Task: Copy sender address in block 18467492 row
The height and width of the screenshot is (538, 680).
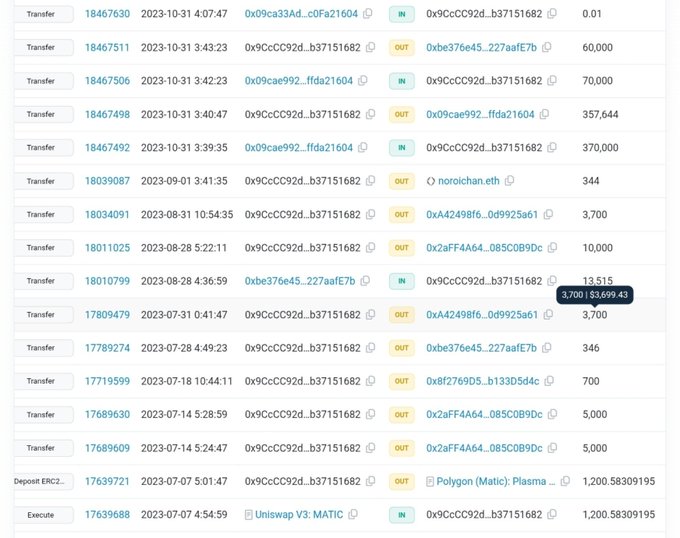Action: [363, 147]
